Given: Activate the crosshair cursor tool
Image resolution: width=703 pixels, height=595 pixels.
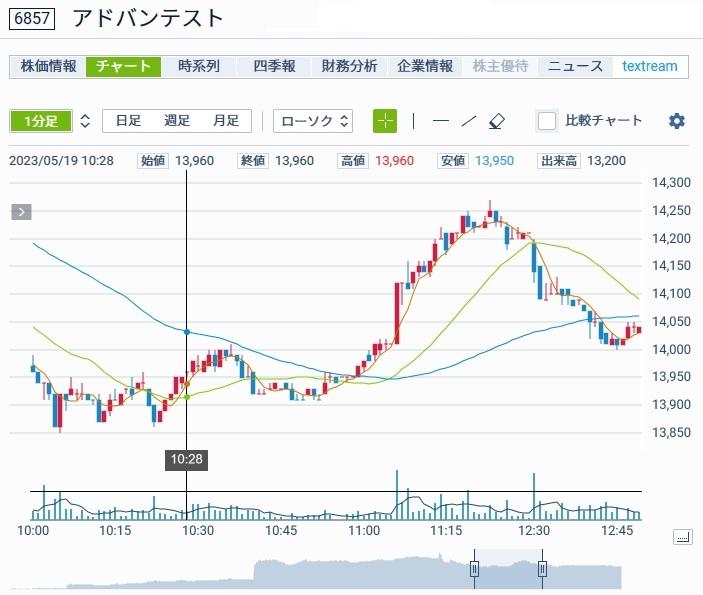Looking at the screenshot, I should pyautogui.click(x=385, y=121).
